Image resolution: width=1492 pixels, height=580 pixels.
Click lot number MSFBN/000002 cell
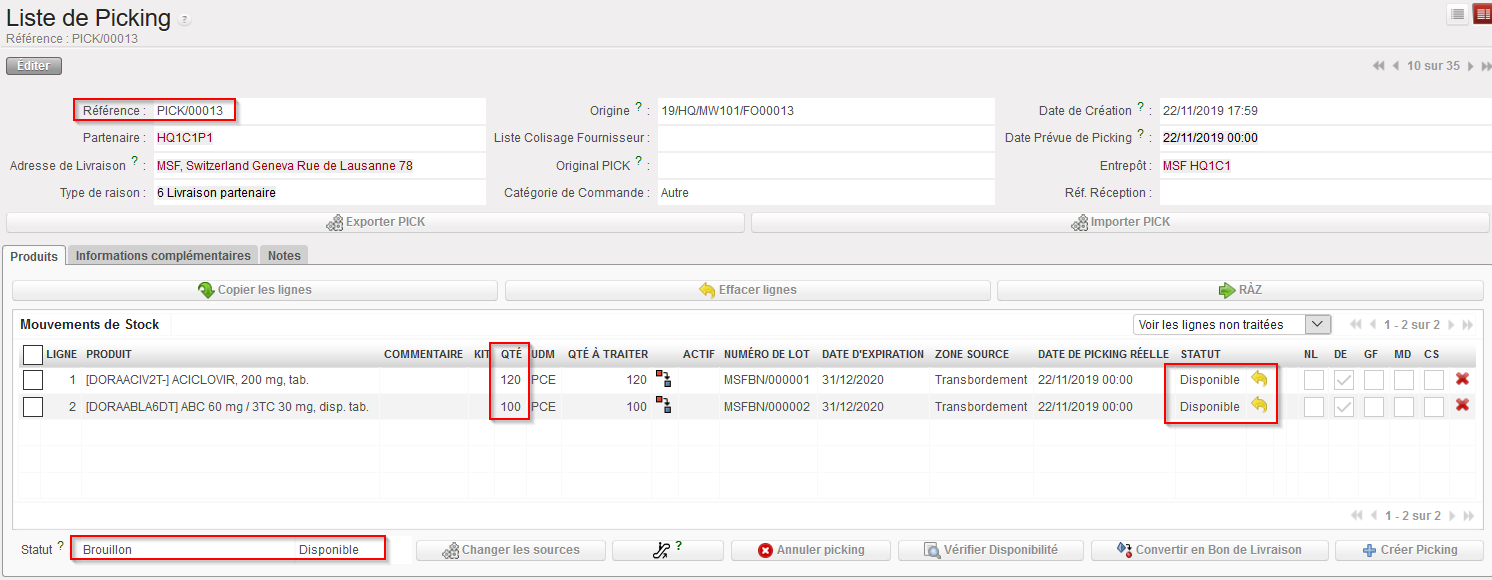(766, 407)
